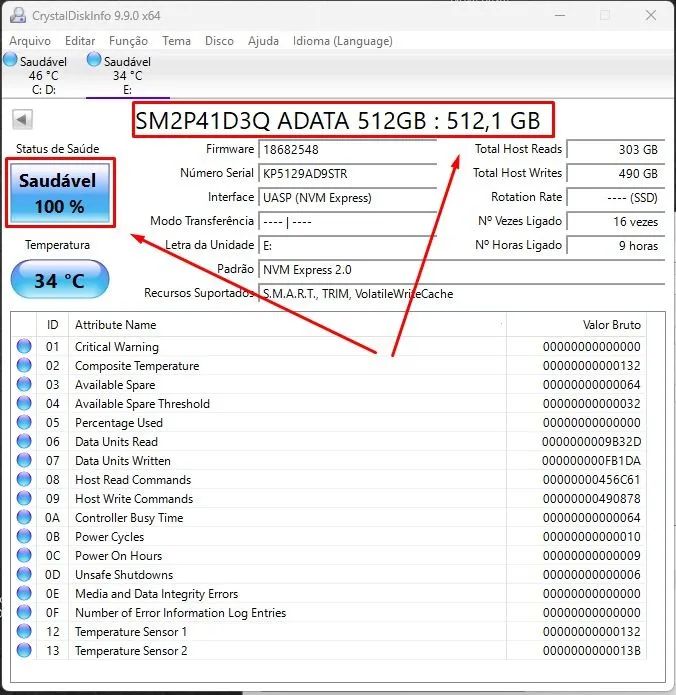This screenshot has width=676, height=695.
Task: Select status orb for Critical Warning row
Action: 24,346
